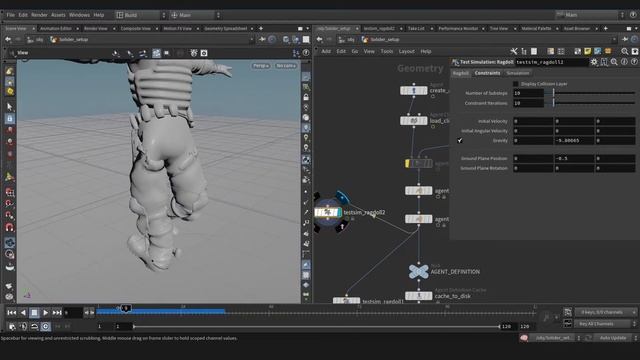Jump to the first frame

click(11, 313)
